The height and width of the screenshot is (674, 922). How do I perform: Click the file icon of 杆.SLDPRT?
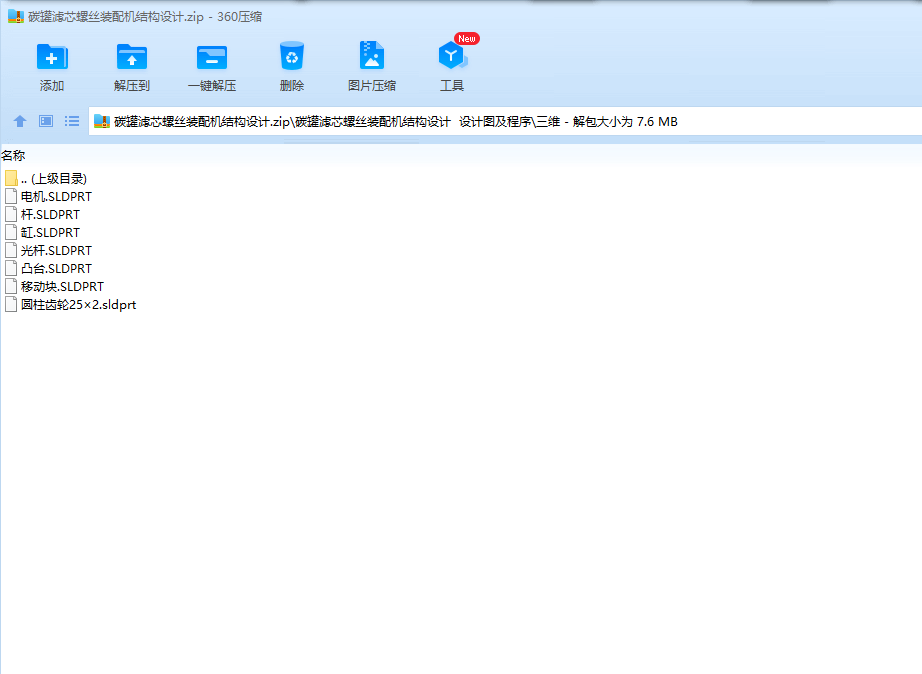pos(11,214)
